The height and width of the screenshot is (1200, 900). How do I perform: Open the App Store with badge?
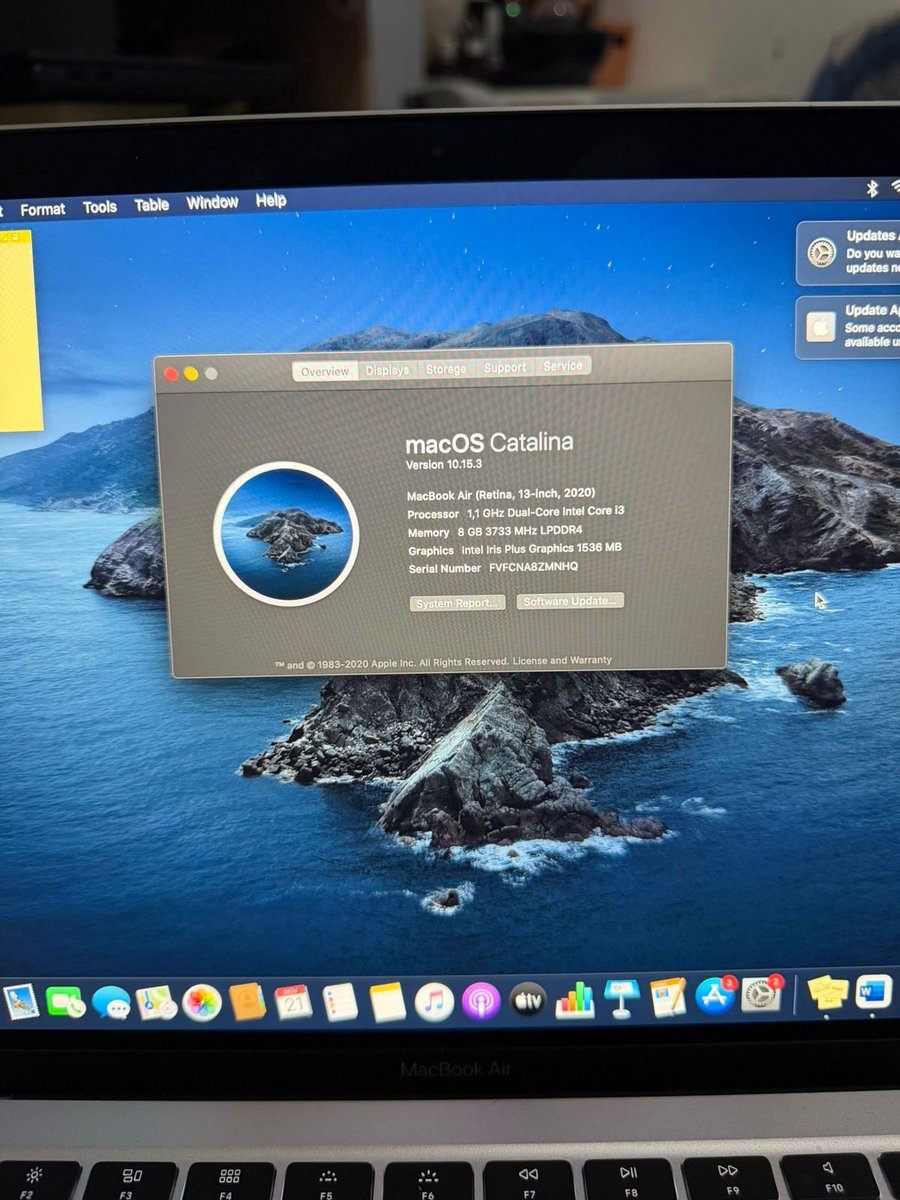point(715,996)
